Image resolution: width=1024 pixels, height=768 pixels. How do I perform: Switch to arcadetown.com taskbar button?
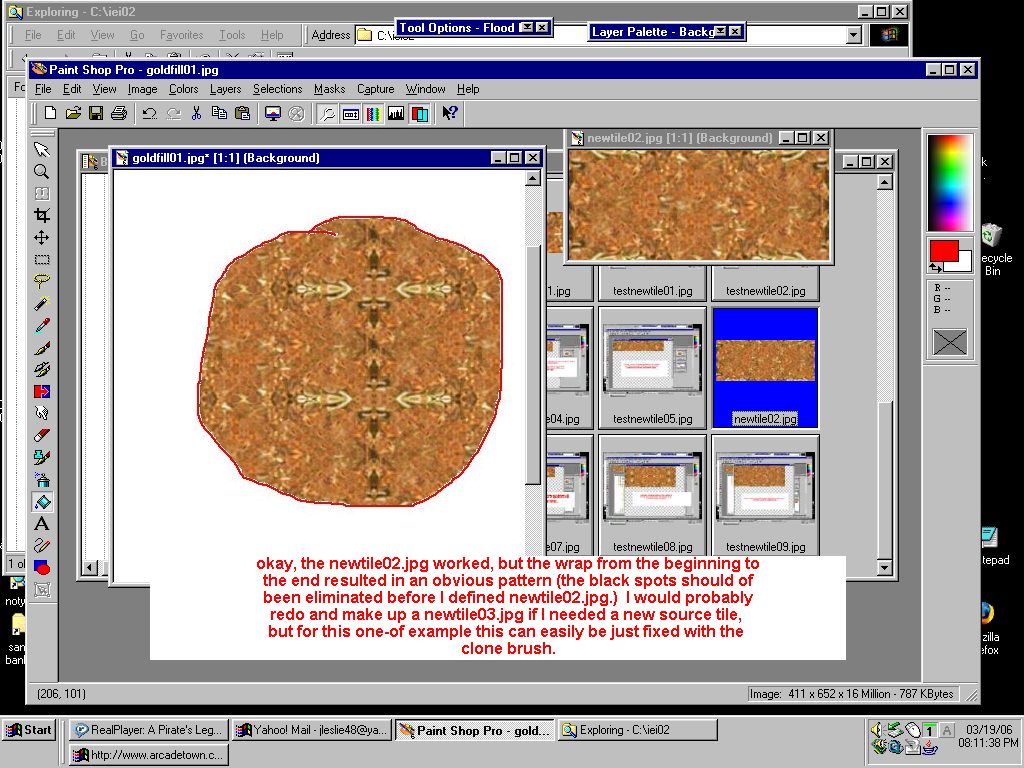[149, 755]
